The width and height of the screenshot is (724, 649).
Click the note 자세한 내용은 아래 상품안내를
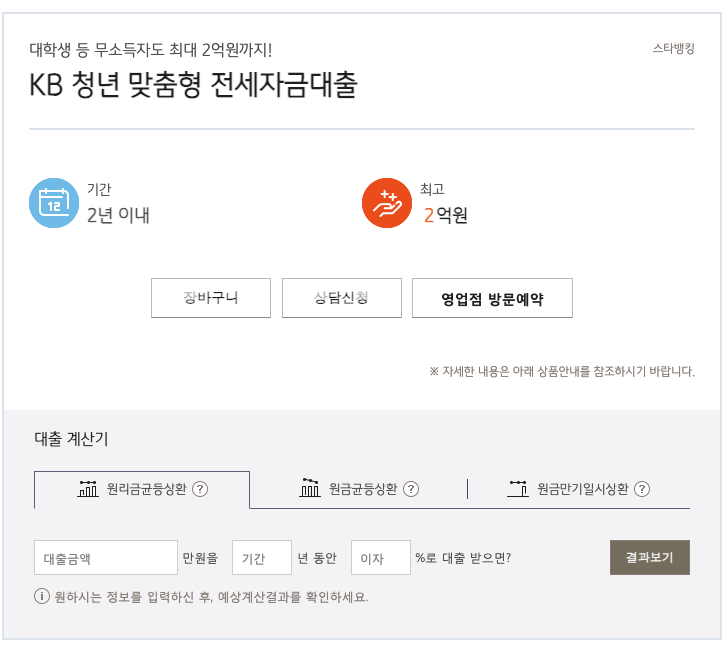click(x=562, y=371)
